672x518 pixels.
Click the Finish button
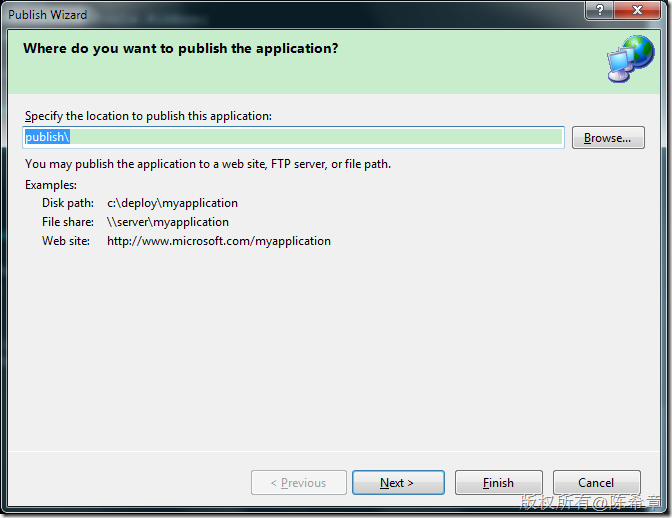(x=498, y=482)
